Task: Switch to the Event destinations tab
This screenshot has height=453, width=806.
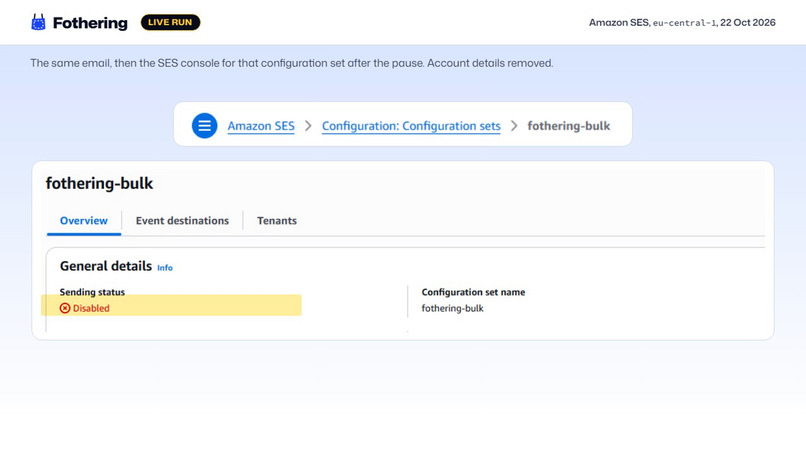Action: coord(182,221)
